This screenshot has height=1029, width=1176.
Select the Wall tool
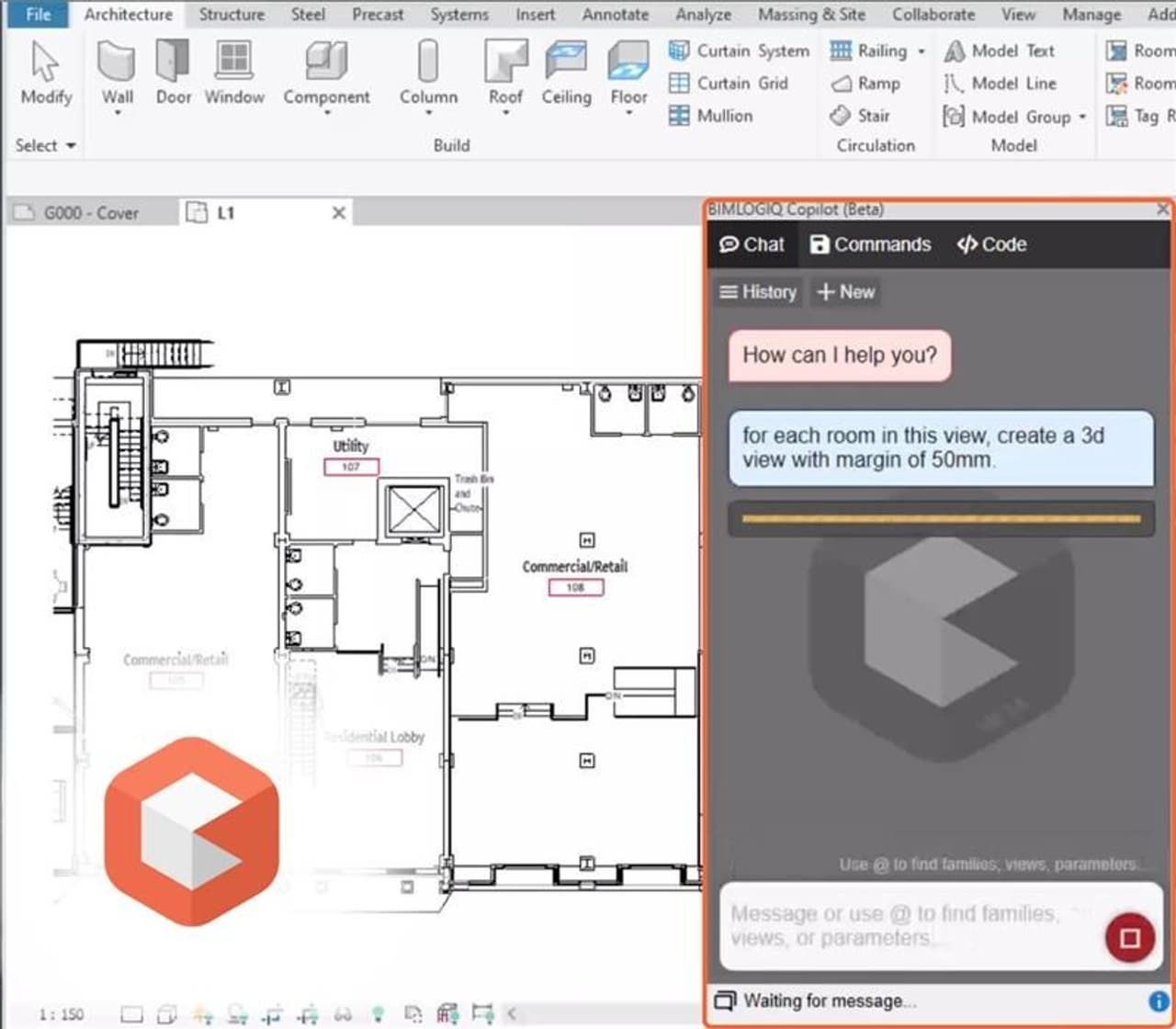(x=116, y=73)
